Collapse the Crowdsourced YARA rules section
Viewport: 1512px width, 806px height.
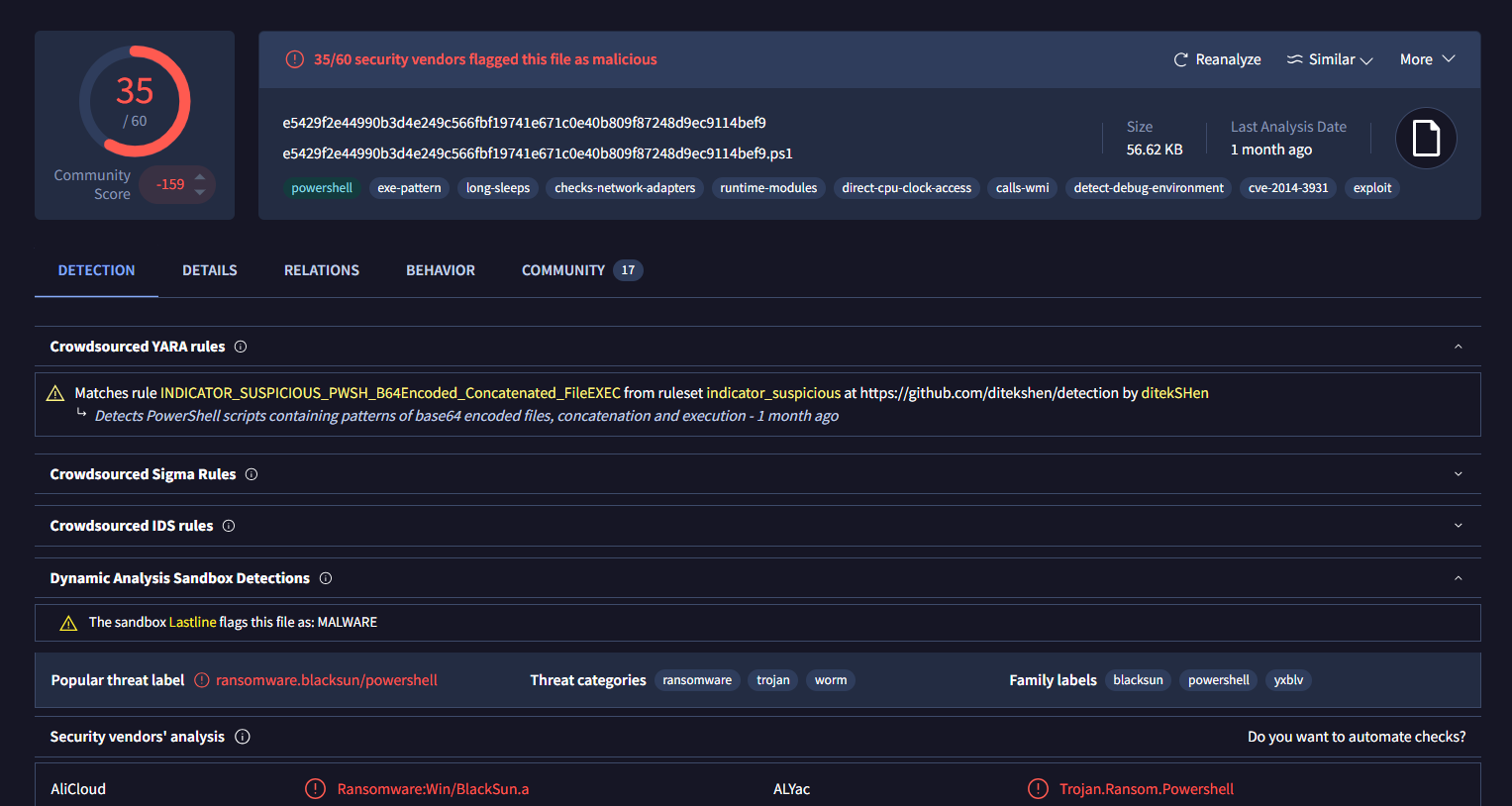(x=1458, y=347)
